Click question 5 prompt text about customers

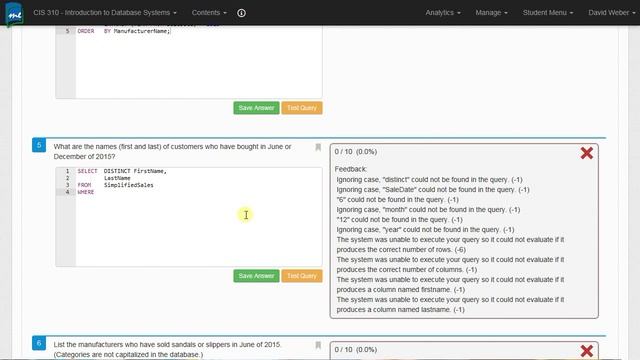click(173, 151)
